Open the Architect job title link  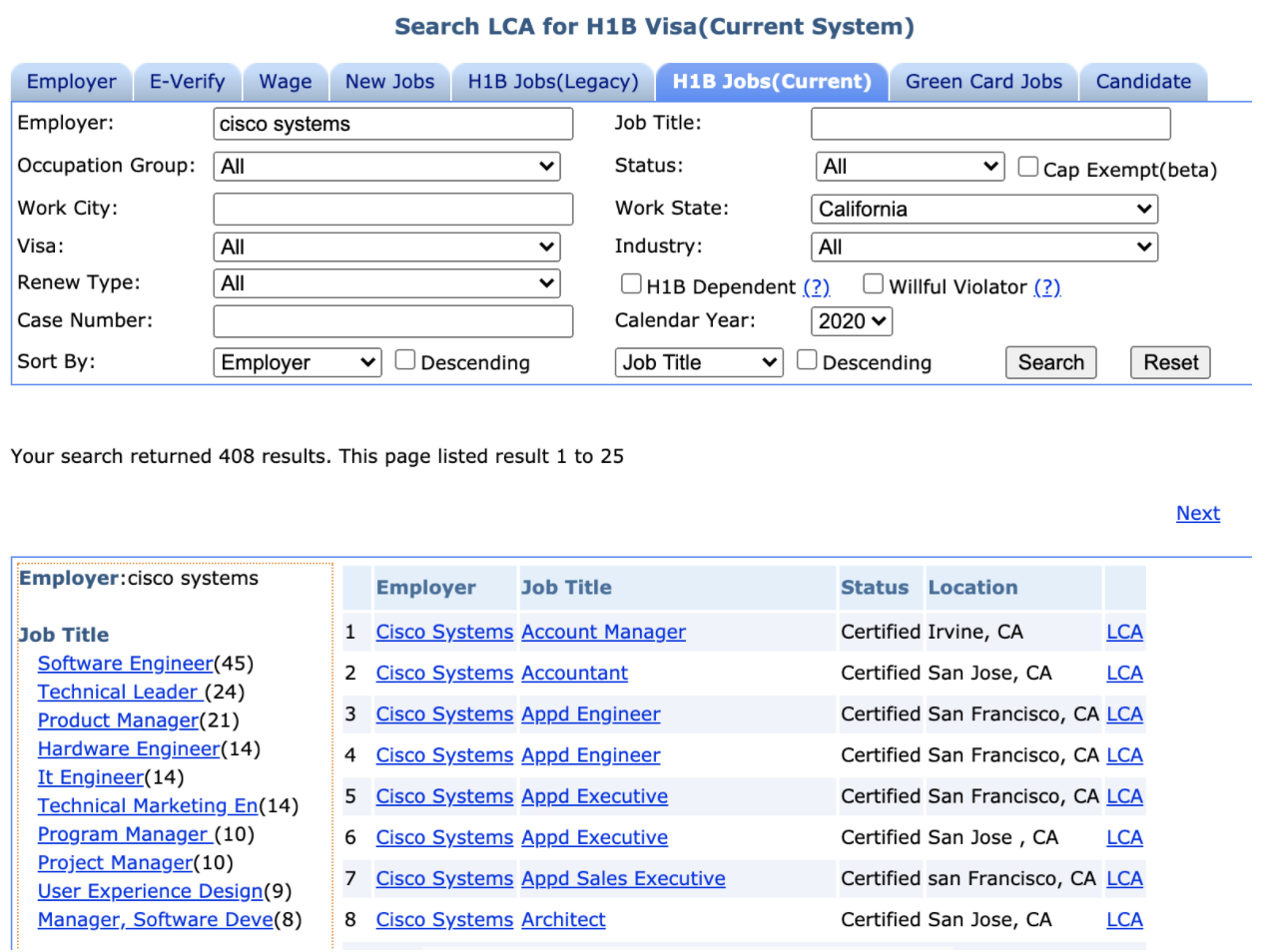click(563, 920)
